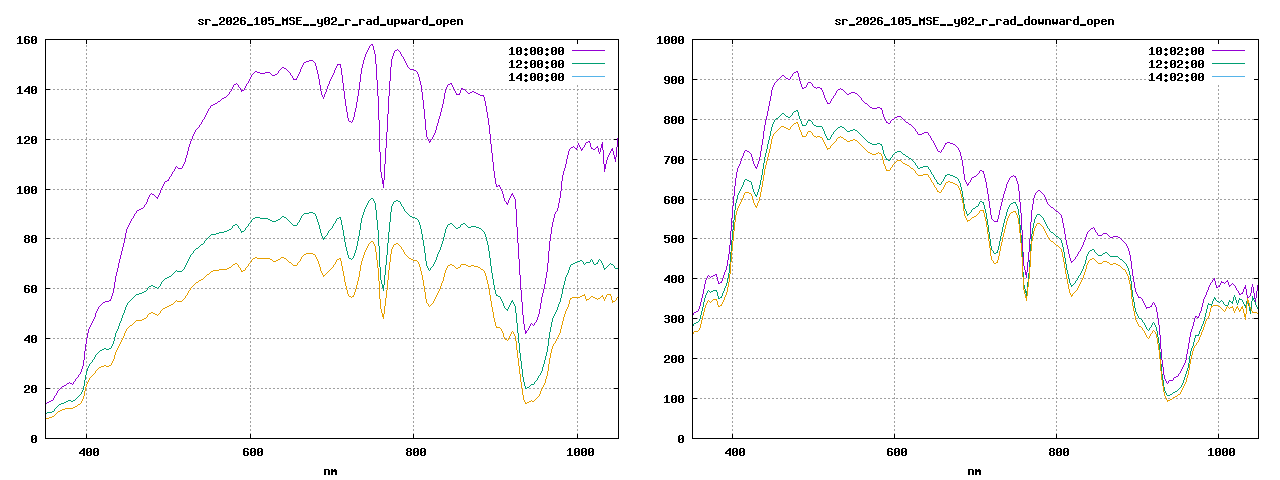1280x480 pixels.
Task: Click the 160 y-axis tick on left chart
Action: (26, 40)
